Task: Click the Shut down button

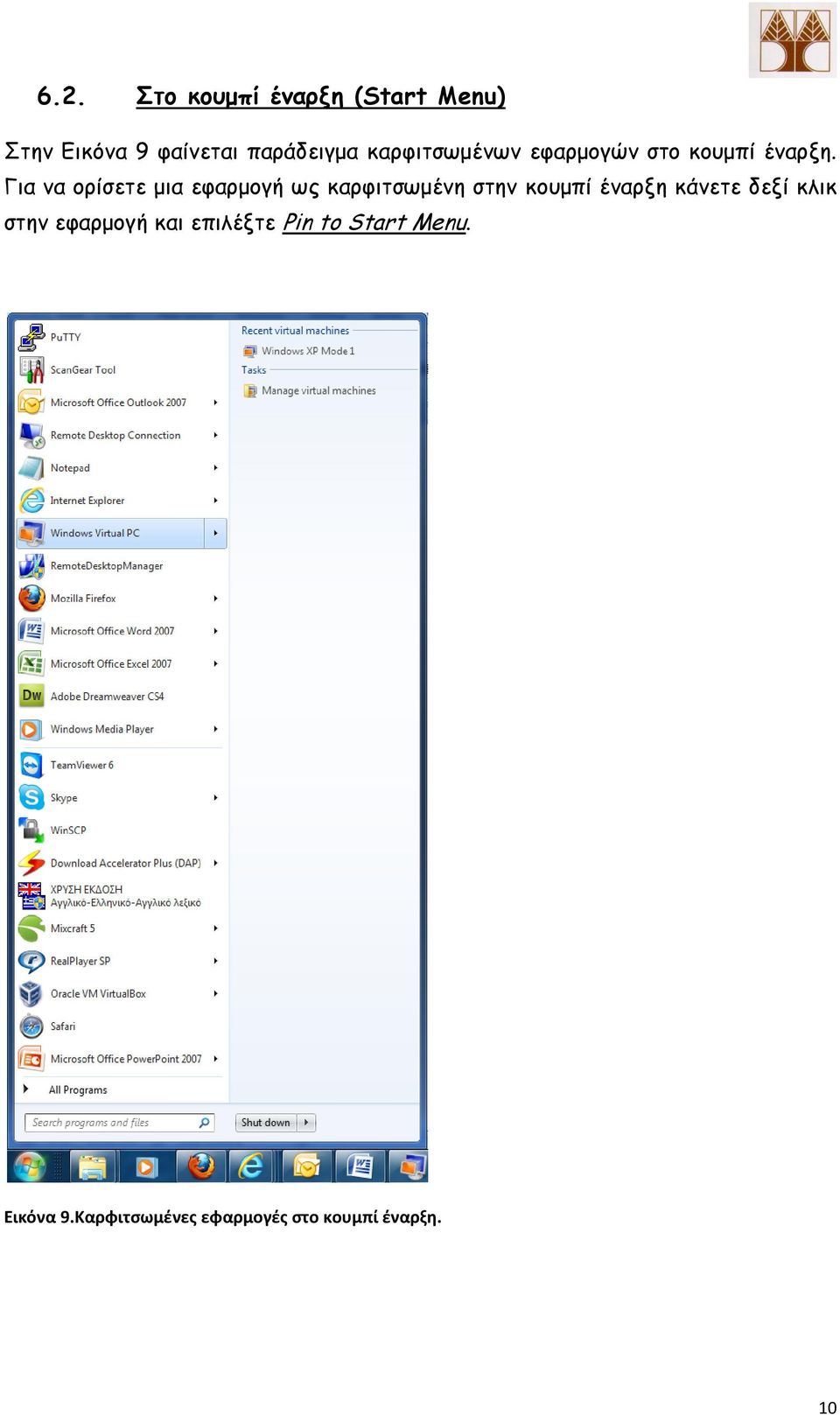Action: point(266,1123)
